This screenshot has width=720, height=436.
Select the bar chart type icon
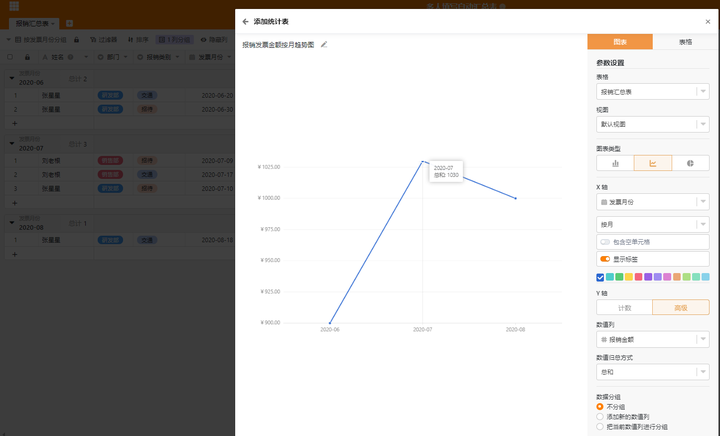tap(615, 163)
